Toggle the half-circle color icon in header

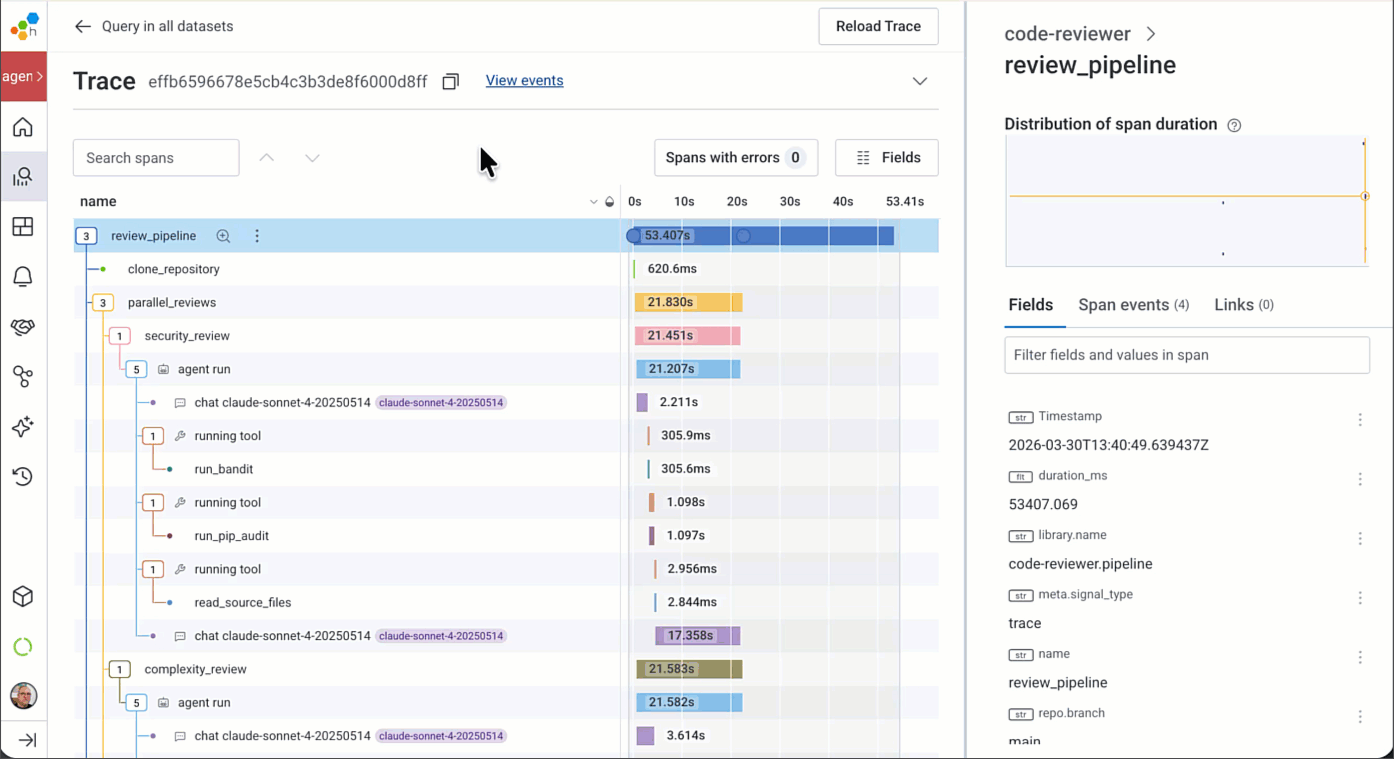click(x=610, y=202)
